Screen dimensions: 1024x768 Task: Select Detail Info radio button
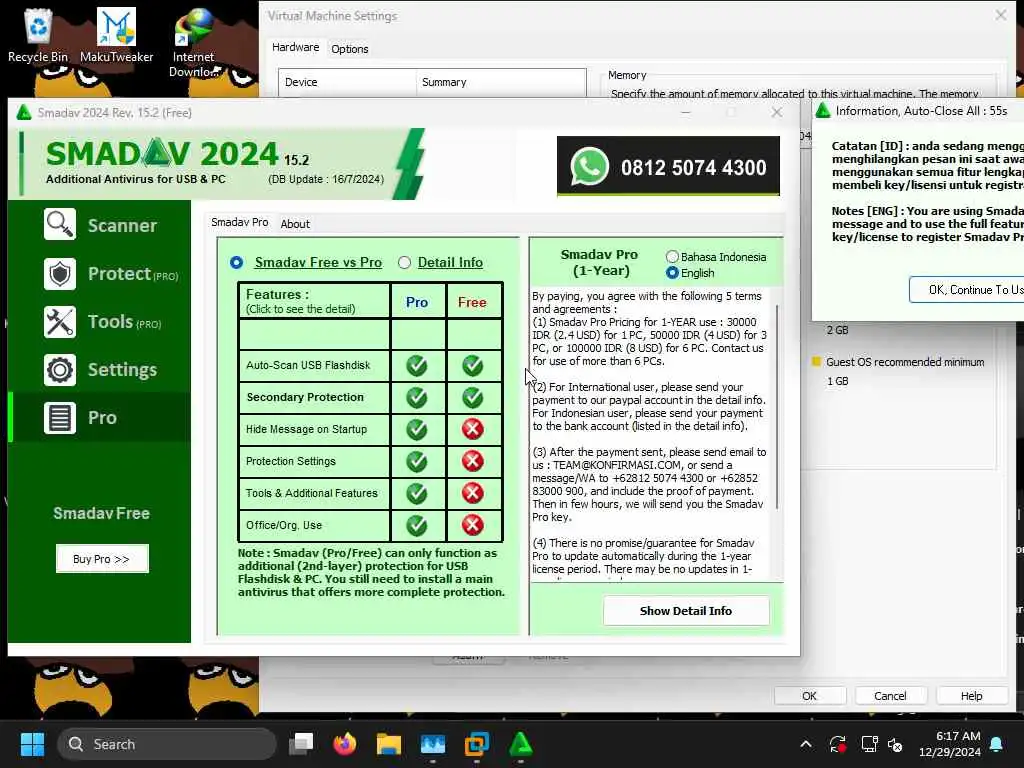(404, 263)
